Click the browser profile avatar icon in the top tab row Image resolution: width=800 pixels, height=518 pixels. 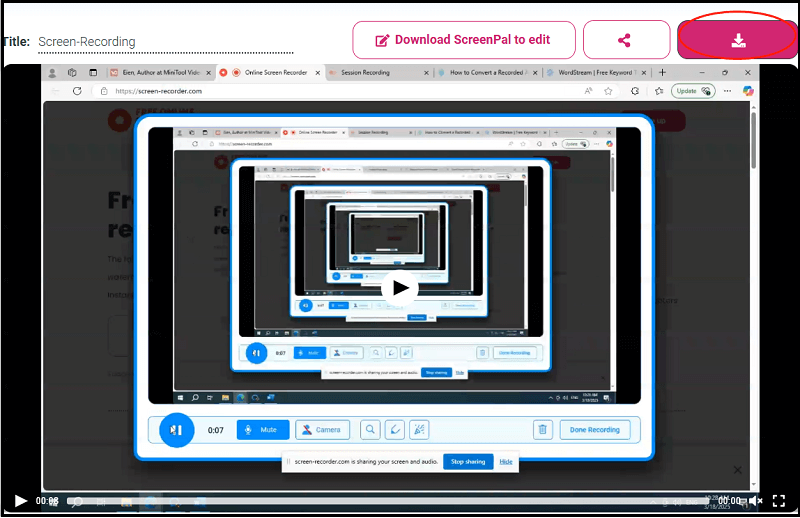52,73
